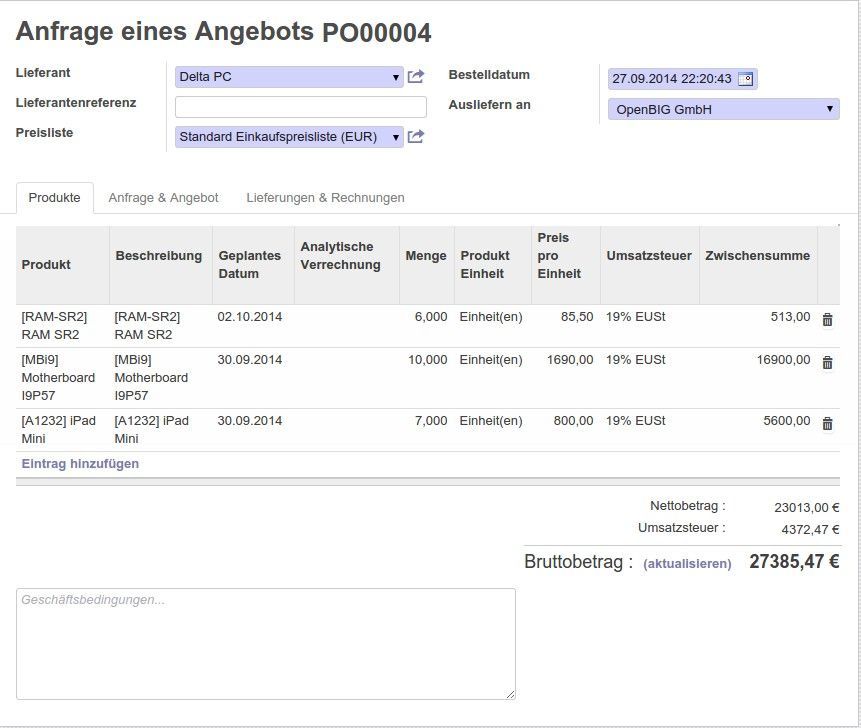Click the Bestelldatum date field
The height and width of the screenshot is (728, 861).
pos(671,79)
